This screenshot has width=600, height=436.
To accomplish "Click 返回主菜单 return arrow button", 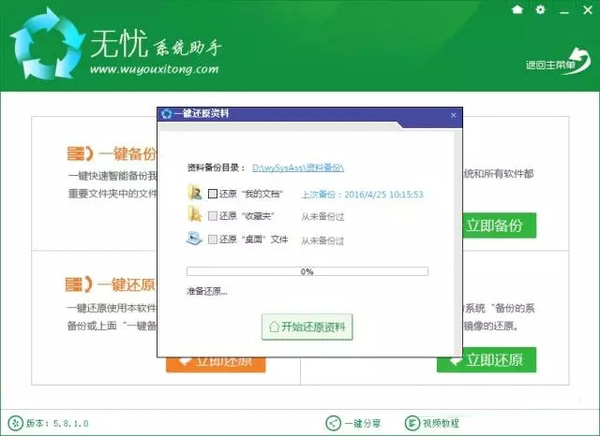I will point(558,62).
